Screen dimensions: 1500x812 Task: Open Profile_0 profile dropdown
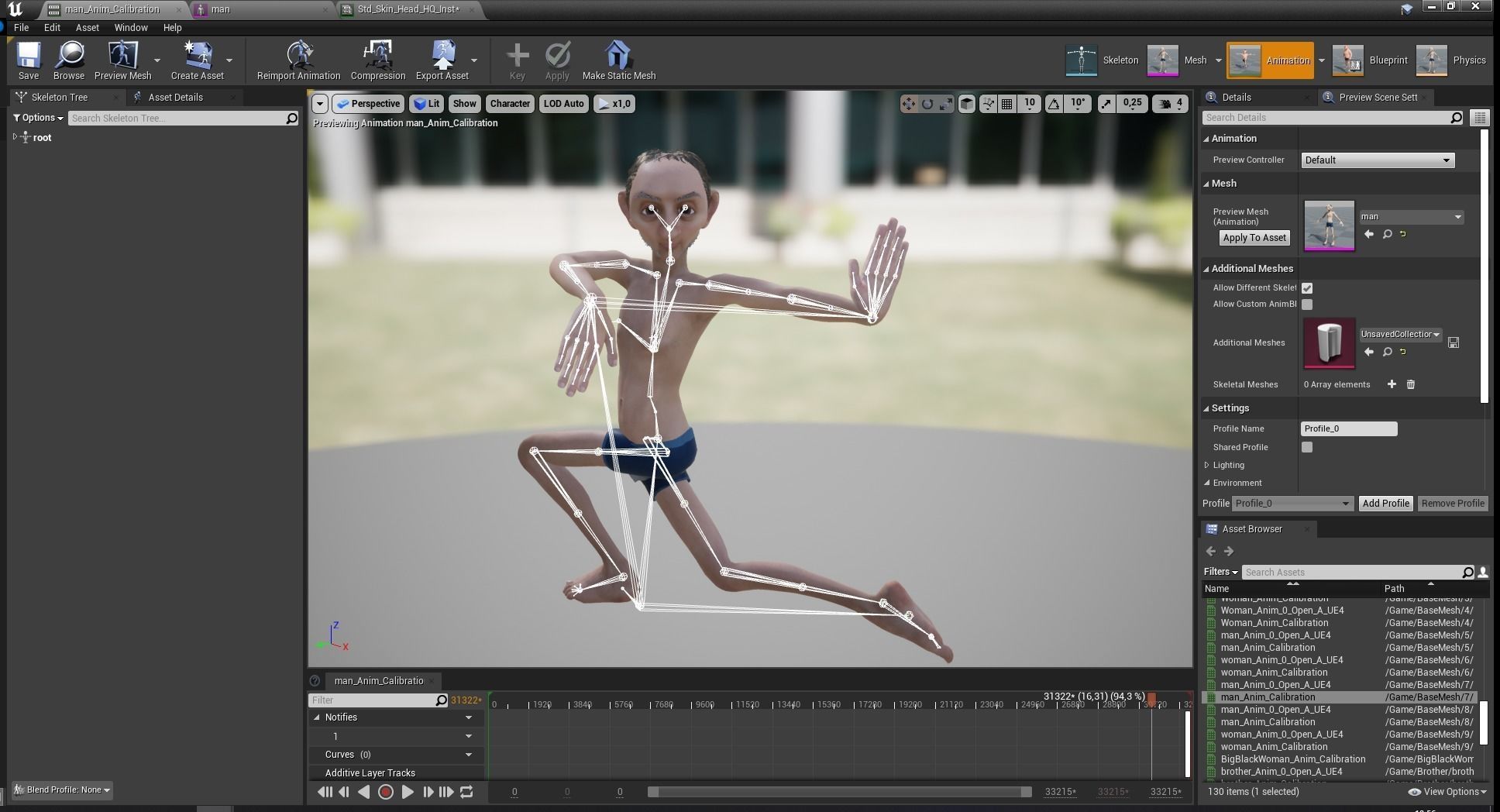point(1292,504)
